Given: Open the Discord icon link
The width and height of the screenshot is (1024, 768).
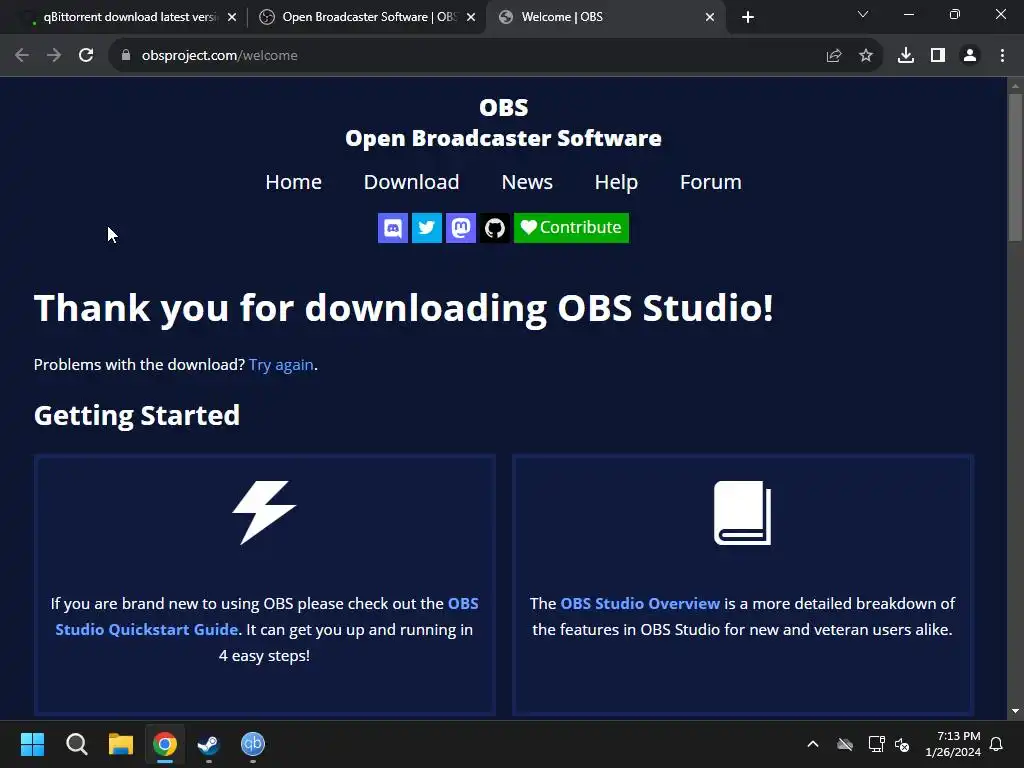Looking at the screenshot, I should pos(392,228).
